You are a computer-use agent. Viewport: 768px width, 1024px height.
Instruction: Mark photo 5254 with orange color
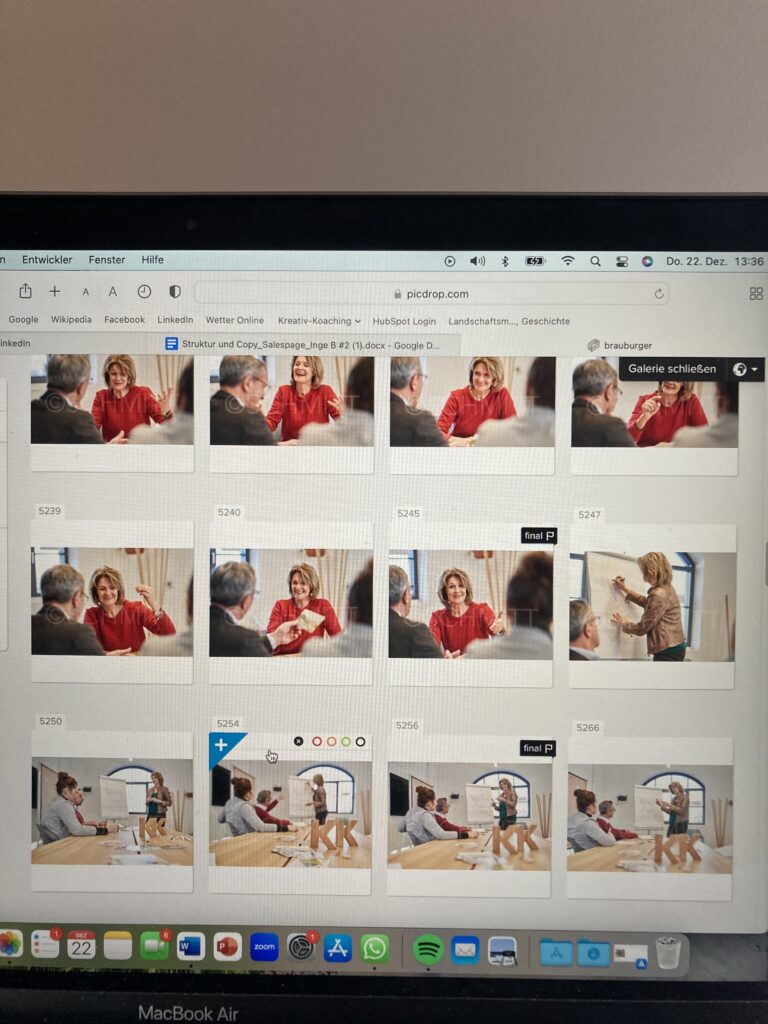tap(331, 741)
